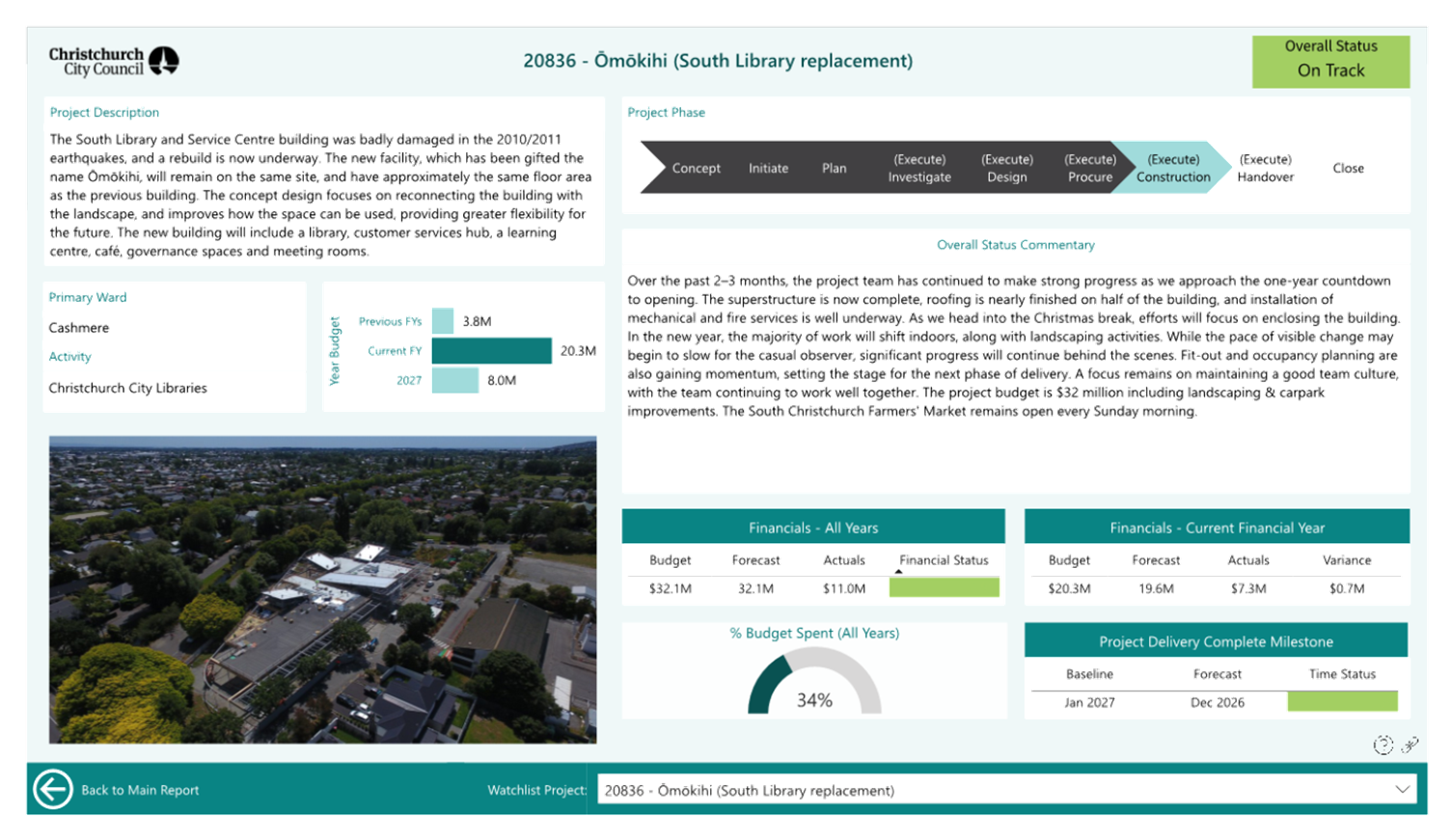
Task: Click the chain link icon
Action: coord(1410,745)
